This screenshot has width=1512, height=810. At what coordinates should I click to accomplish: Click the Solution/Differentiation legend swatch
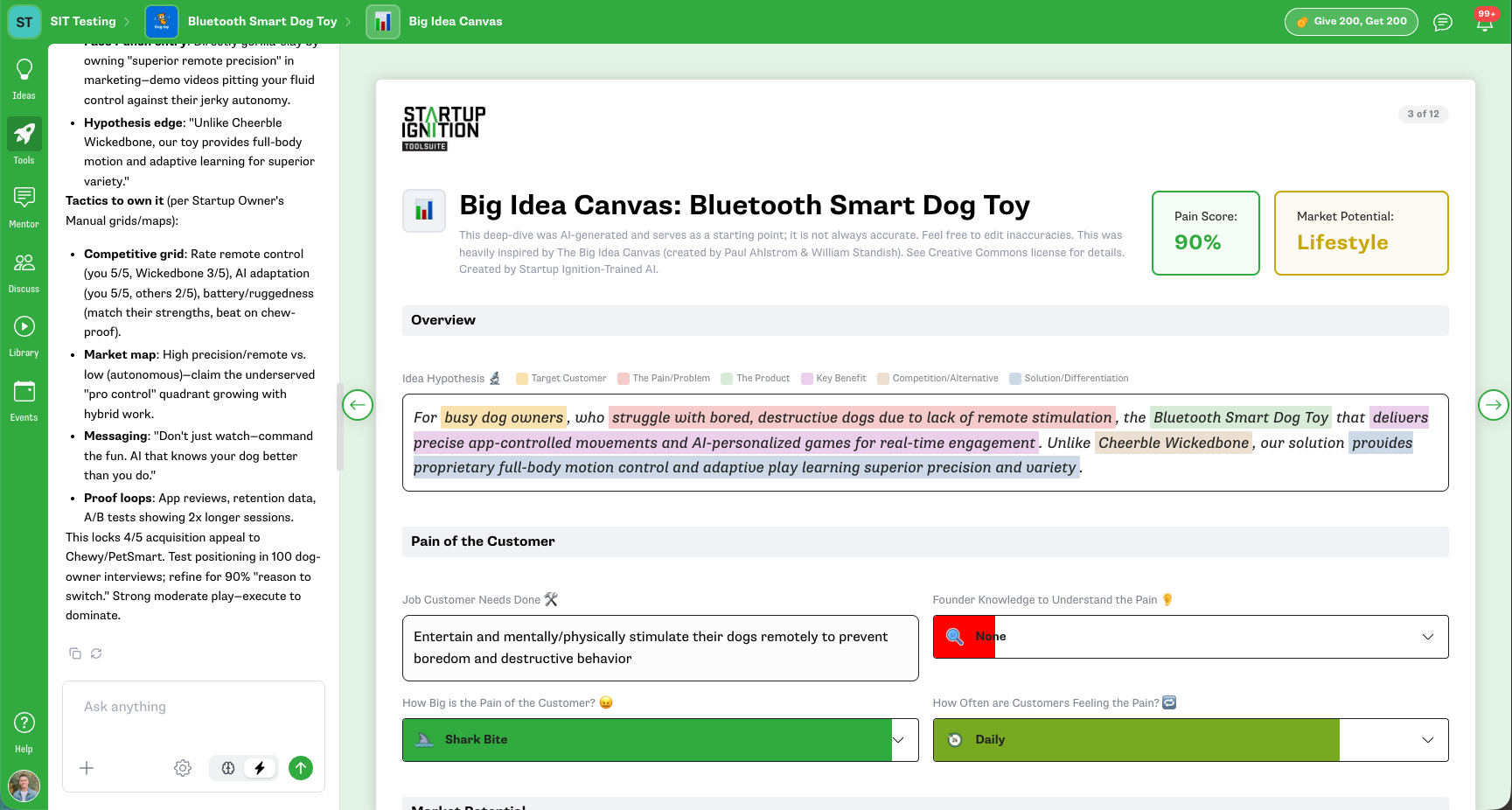pyautogui.click(x=1015, y=379)
